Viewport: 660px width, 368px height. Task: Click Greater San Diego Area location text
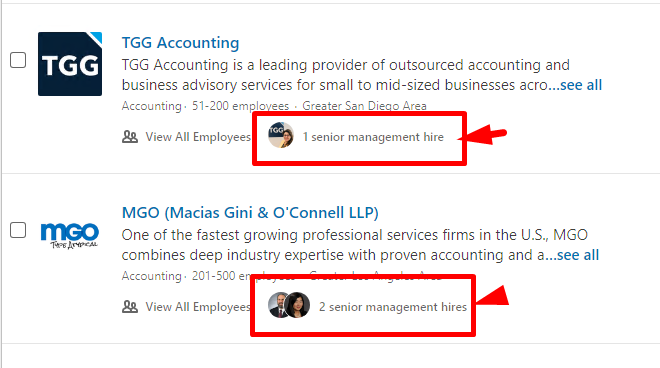click(x=365, y=106)
